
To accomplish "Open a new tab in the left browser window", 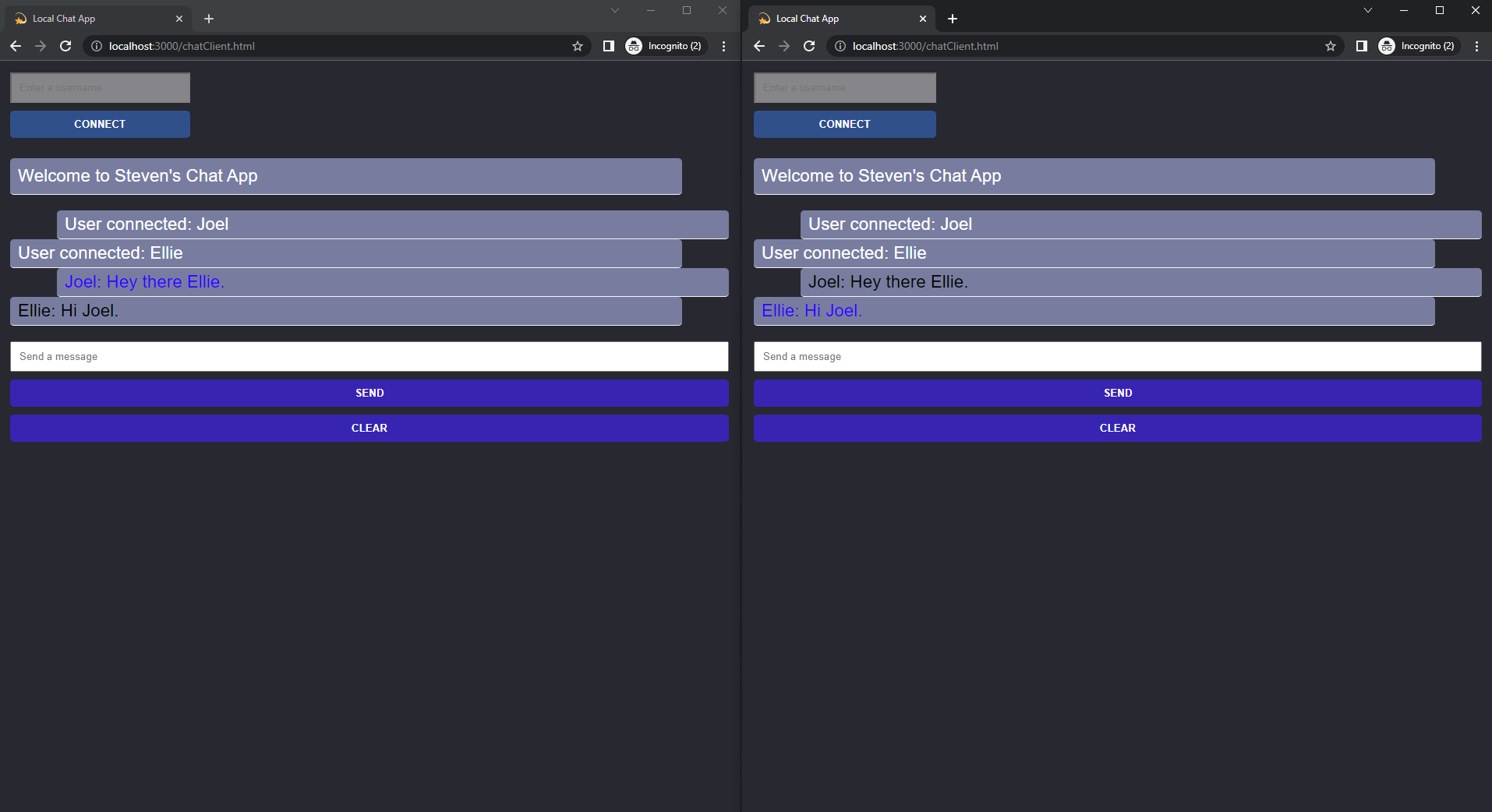I will (x=208, y=19).
